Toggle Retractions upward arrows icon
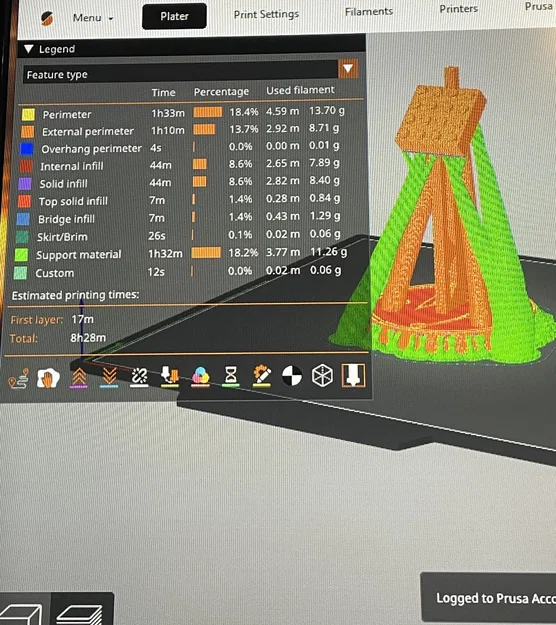The image size is (556, 625). coord(79,377)
